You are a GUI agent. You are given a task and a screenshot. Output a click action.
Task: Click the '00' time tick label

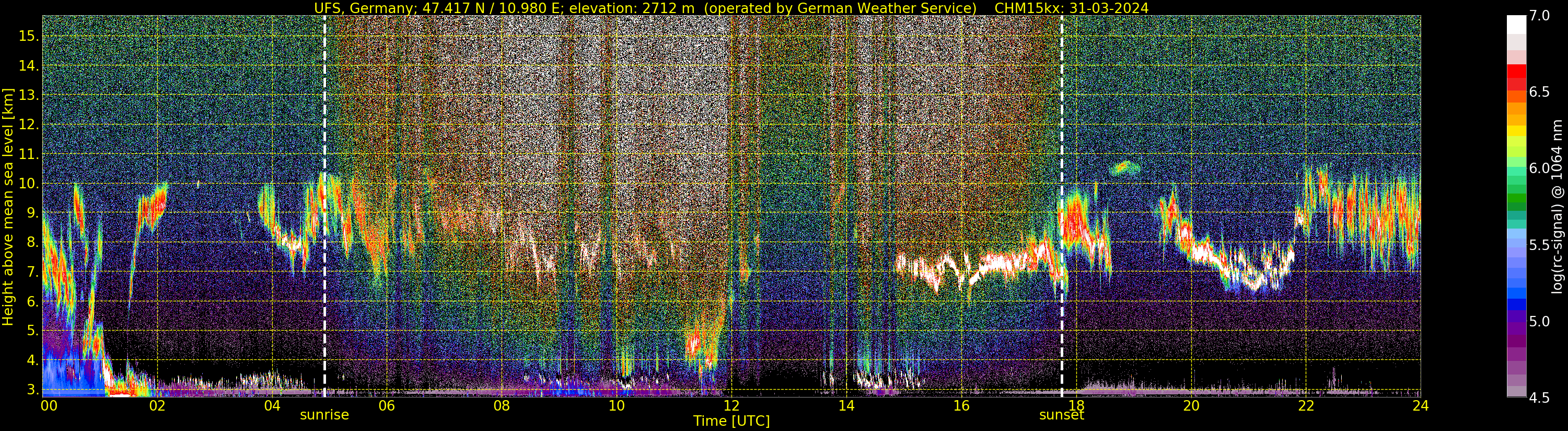pyautogui.click(x=49, y=405)
